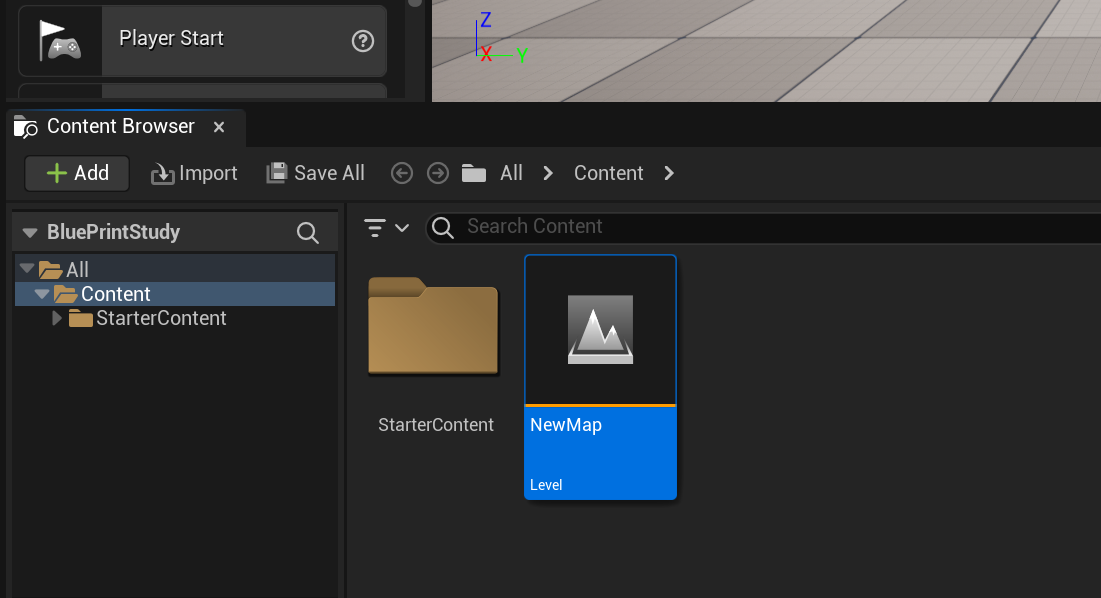
Task: Collapse the Content tree node
Action: point(42,293)
